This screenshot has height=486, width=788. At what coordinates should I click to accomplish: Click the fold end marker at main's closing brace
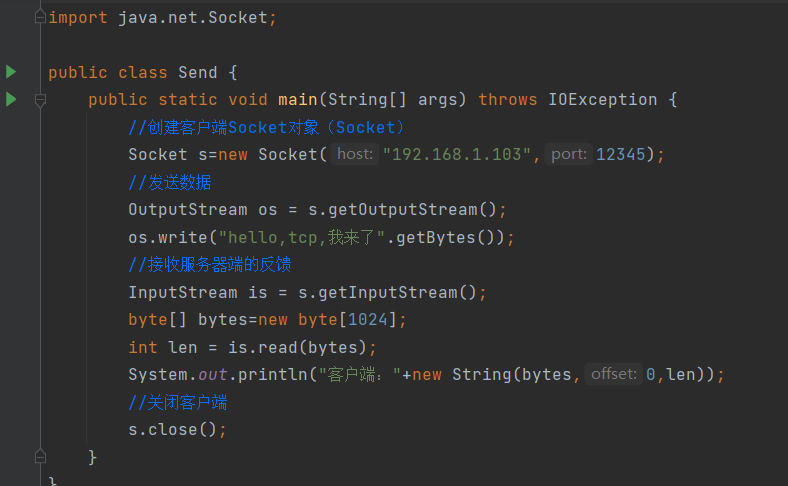(x=40, y=457)
